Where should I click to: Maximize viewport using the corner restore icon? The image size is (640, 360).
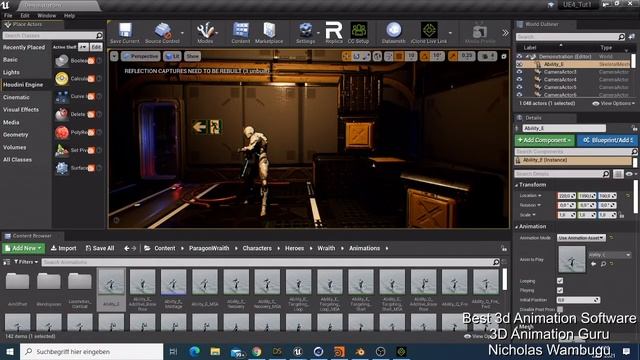click(504, 56)
